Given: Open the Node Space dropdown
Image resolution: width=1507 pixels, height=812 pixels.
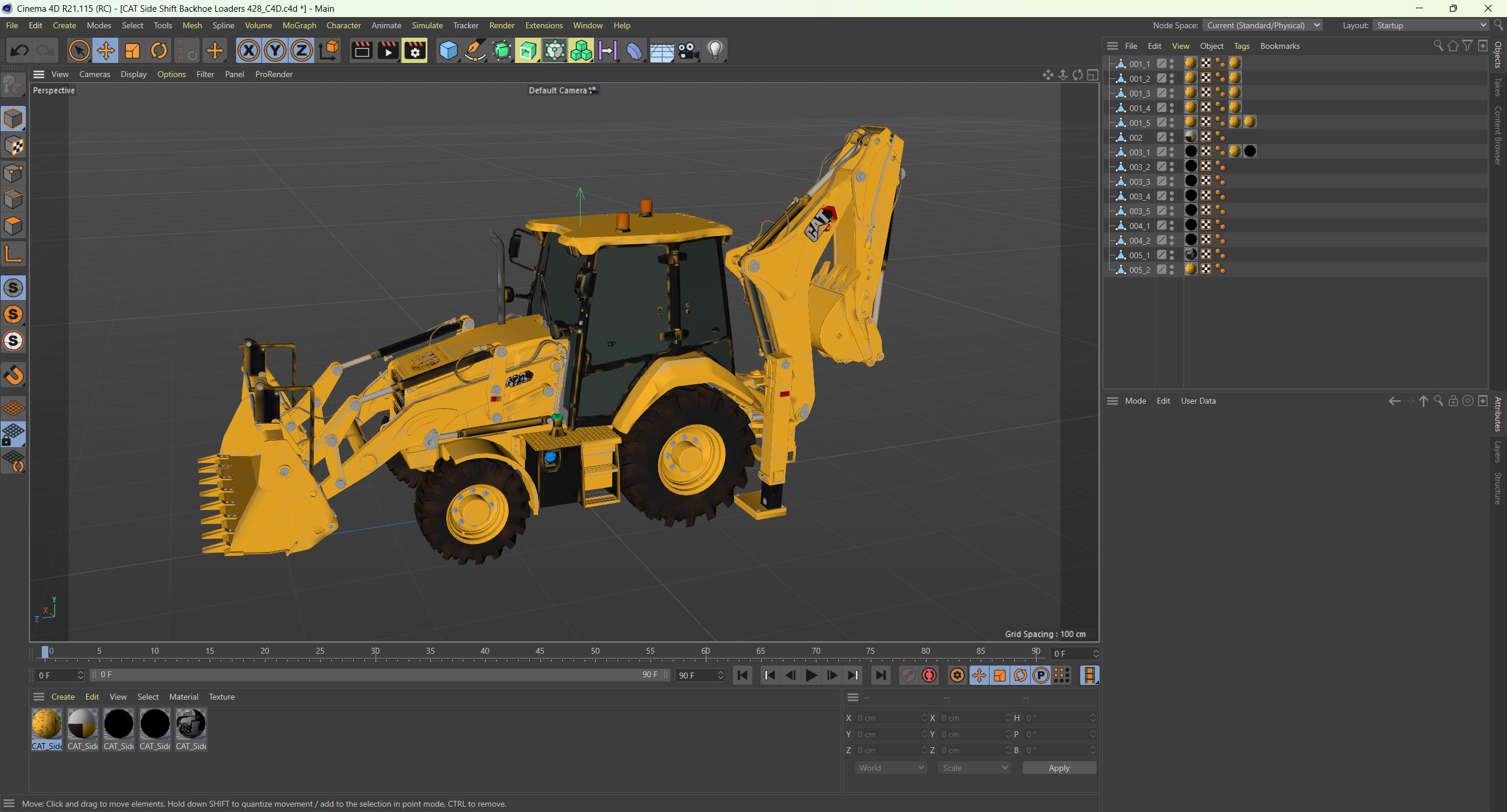Looking at the screenshot, I should coord(1263,25).
